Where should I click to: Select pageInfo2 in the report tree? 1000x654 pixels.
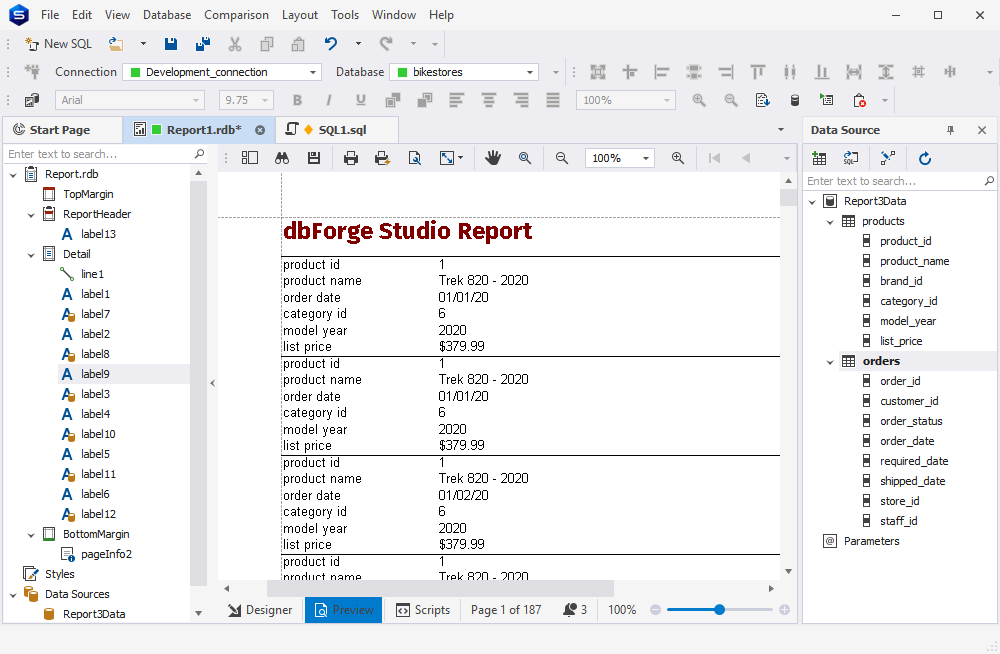click(107, 554)
